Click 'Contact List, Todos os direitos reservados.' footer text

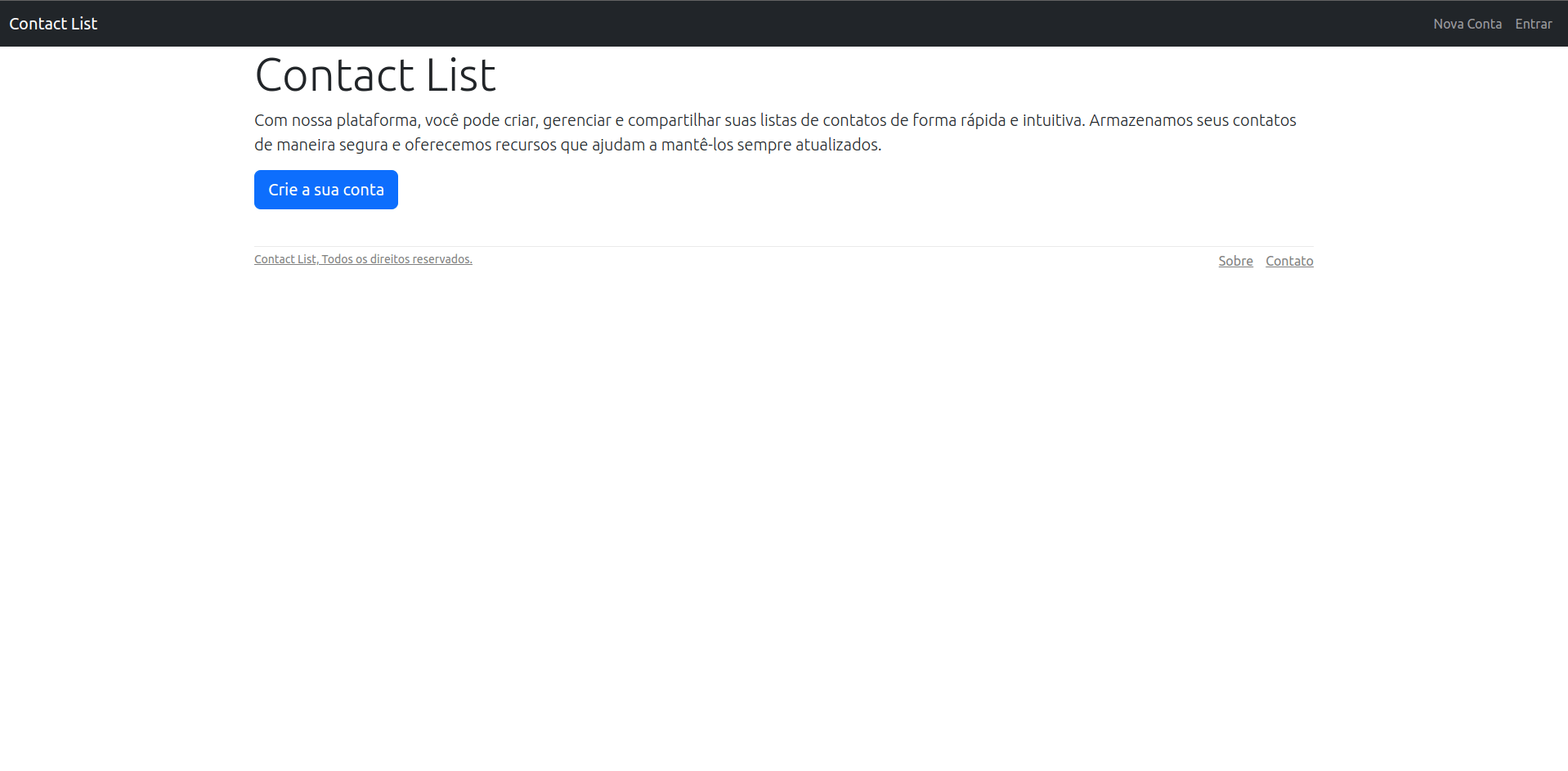tap(363, 259)
